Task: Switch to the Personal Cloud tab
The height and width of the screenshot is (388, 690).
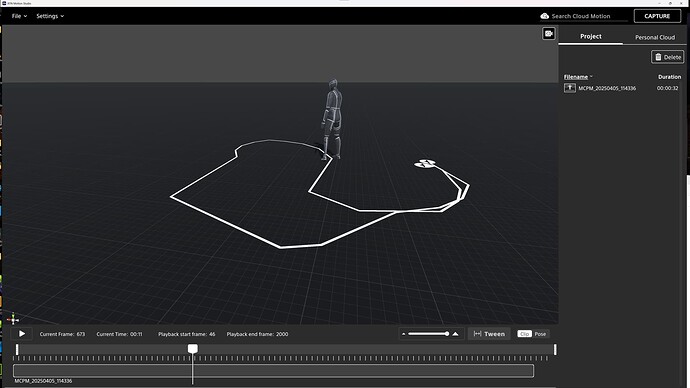Action: pos(655,37)
